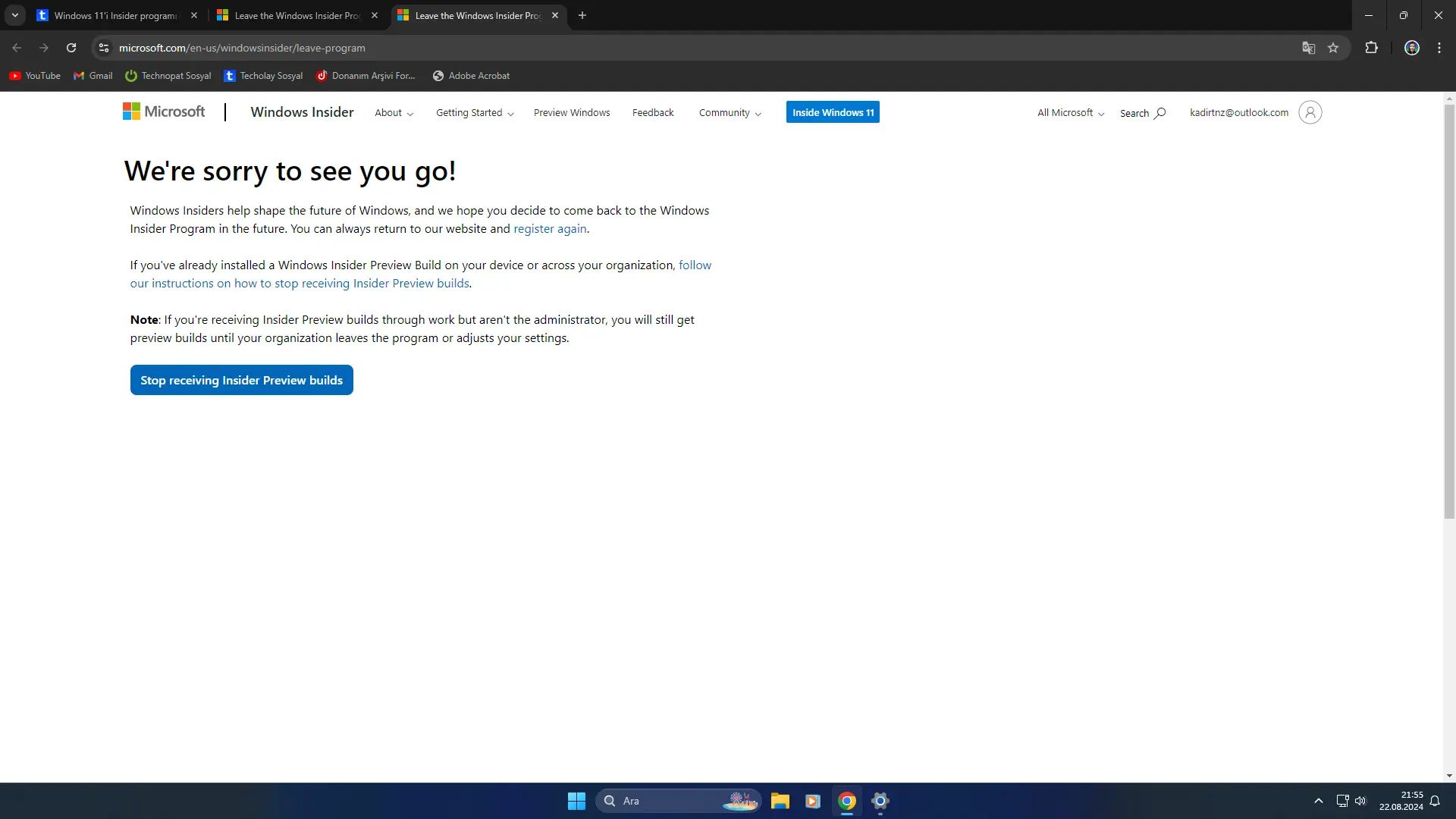Image resolution: width=1456 pixels, height=819 pixels.
Task: Open the Technopat Sosyal bookmark
Action: point(168,76)
